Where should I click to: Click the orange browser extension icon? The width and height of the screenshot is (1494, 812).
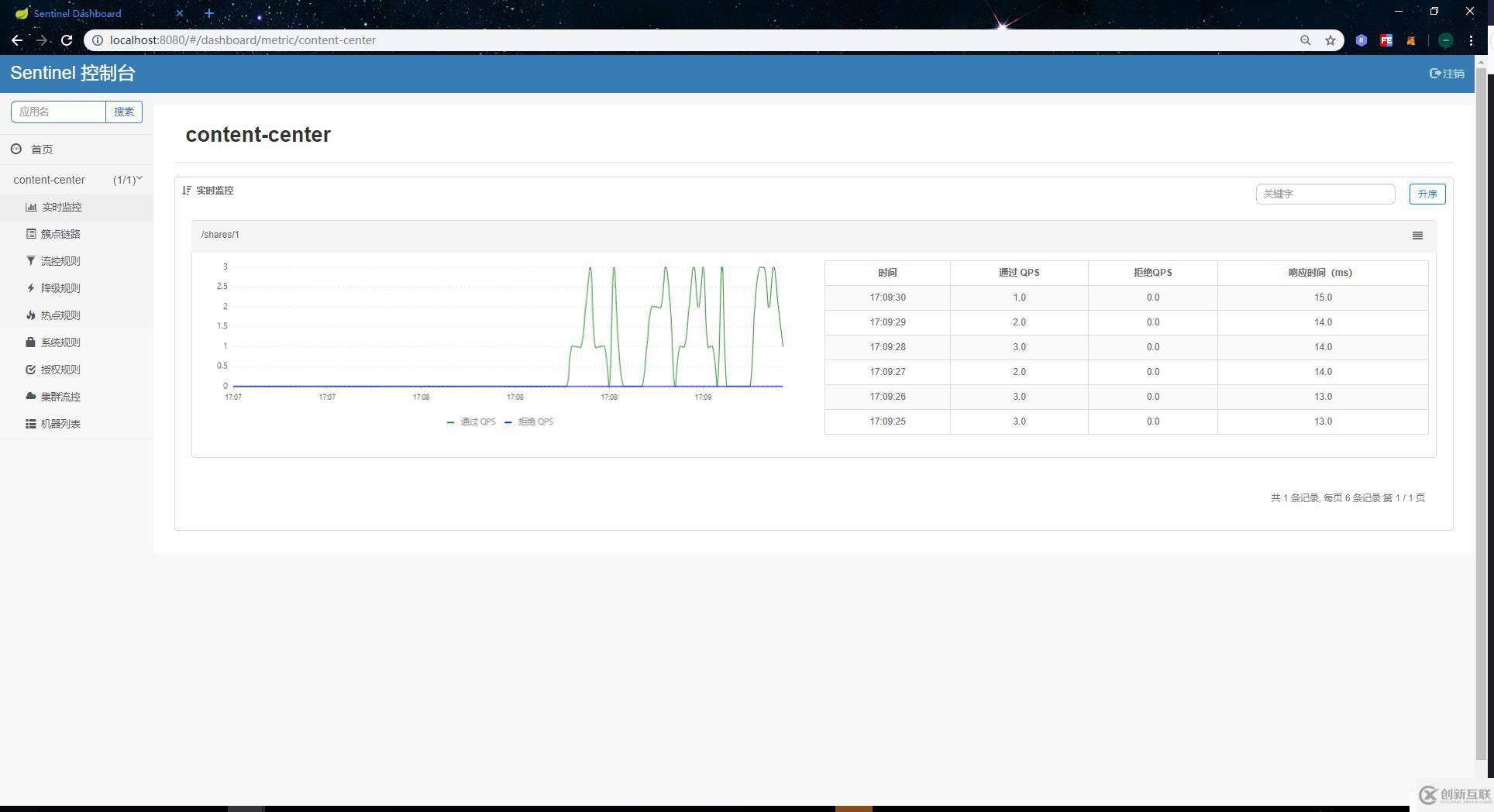click(1411, 40)
